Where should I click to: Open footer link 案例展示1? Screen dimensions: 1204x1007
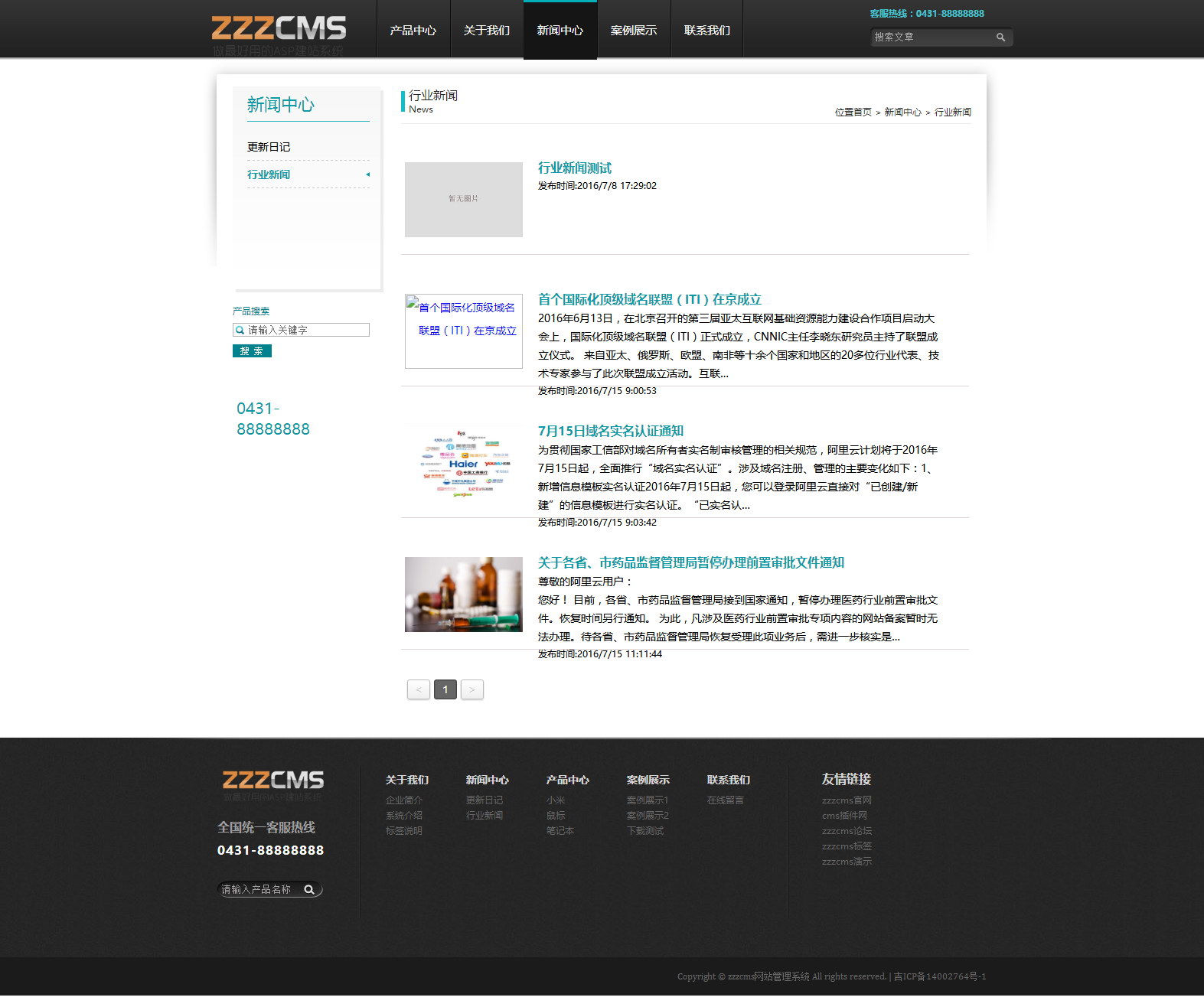coord(648,800)
